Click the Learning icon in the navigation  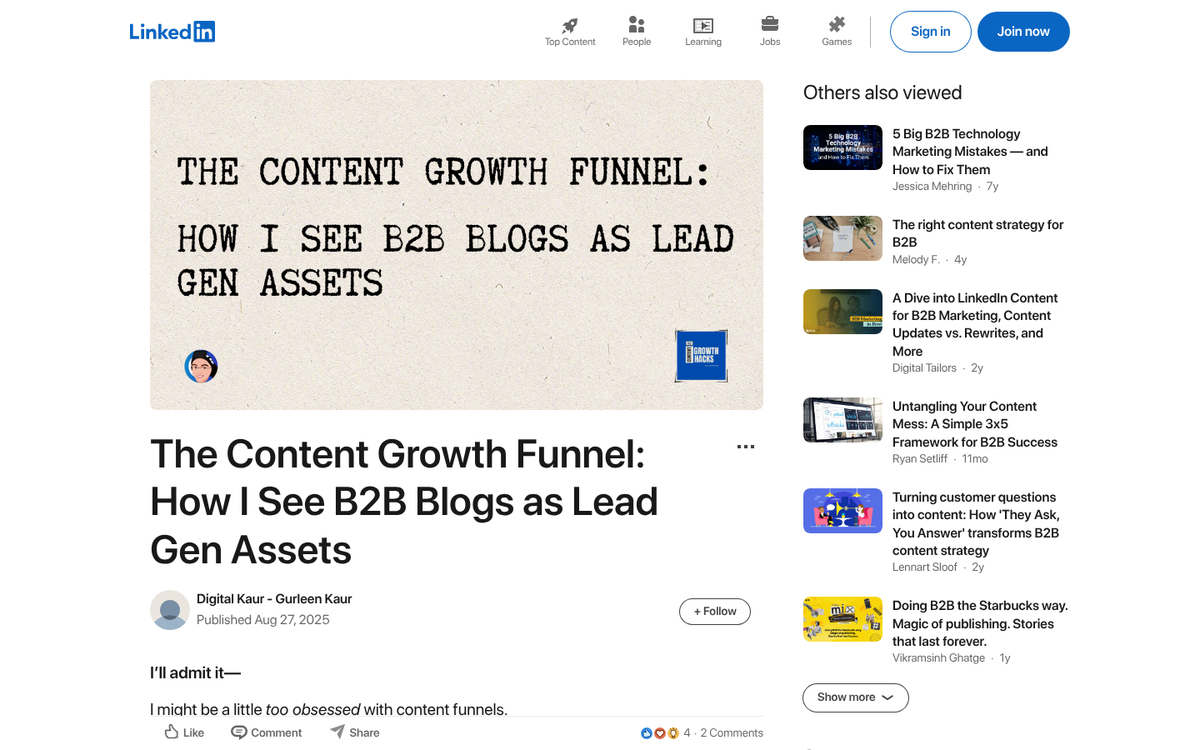pyautogui.click(x=703, y=25)
